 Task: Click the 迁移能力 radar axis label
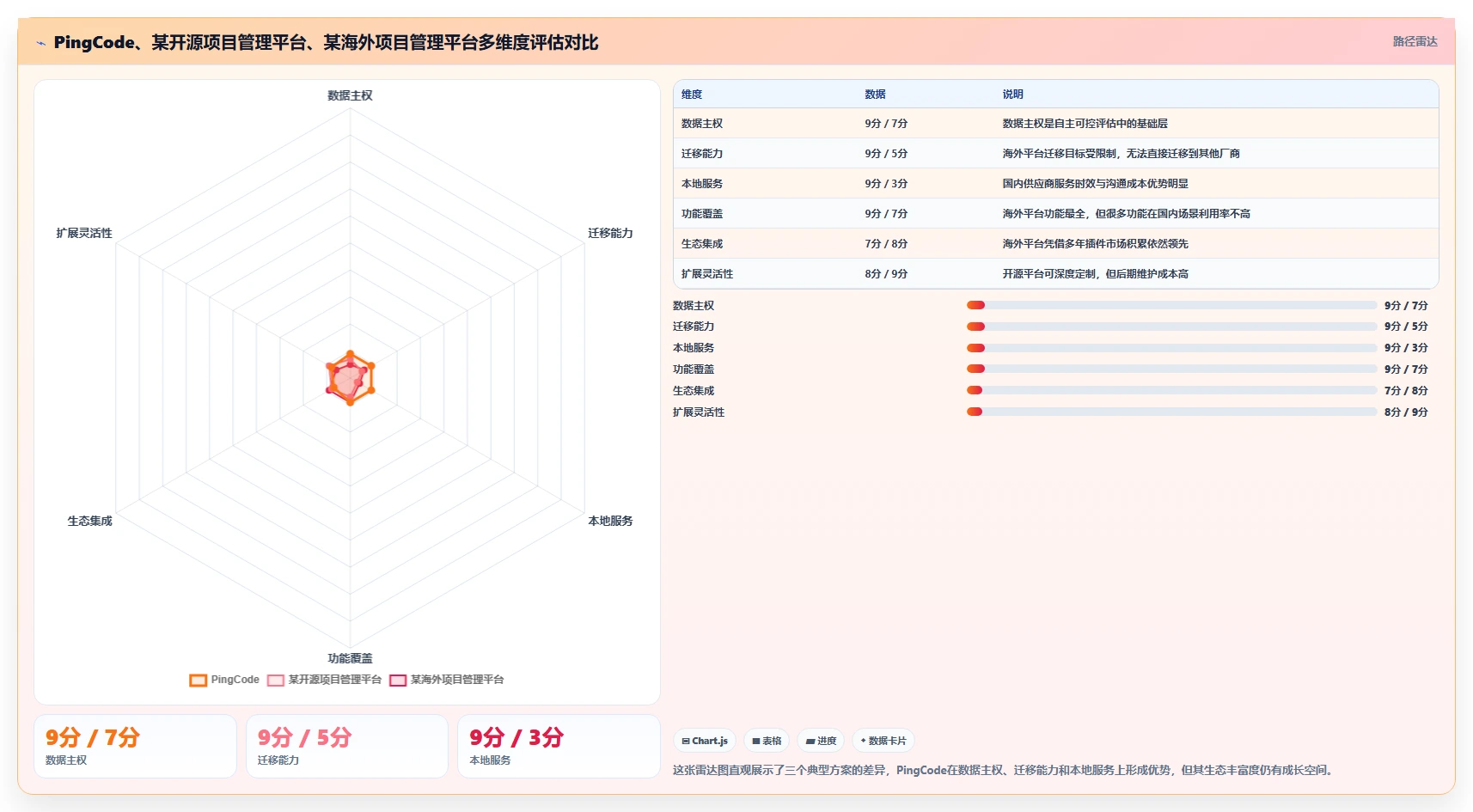pos(610,233)
